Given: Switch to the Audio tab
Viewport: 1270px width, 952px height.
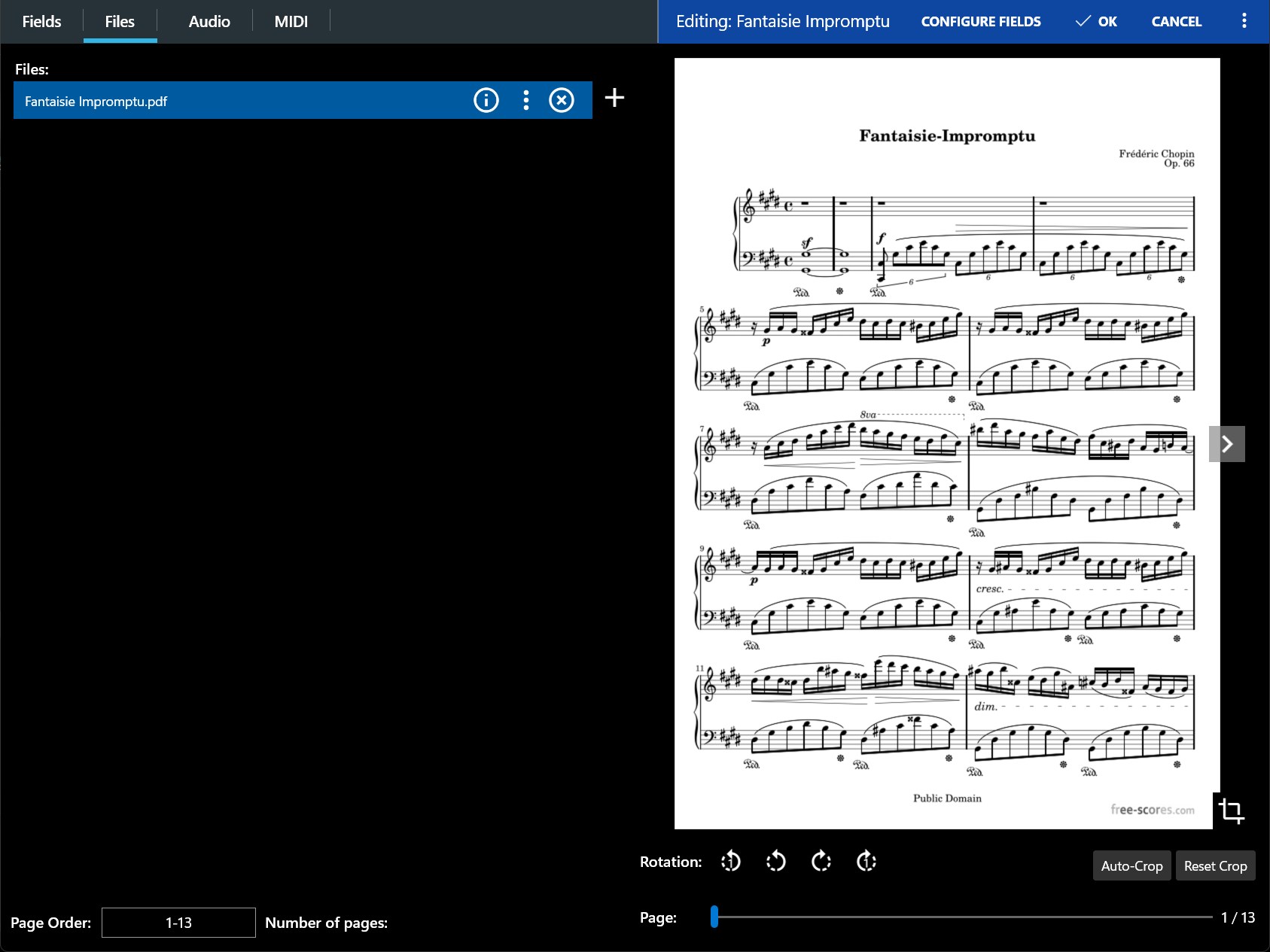Looking at the screenshot, I should [208, 21].
